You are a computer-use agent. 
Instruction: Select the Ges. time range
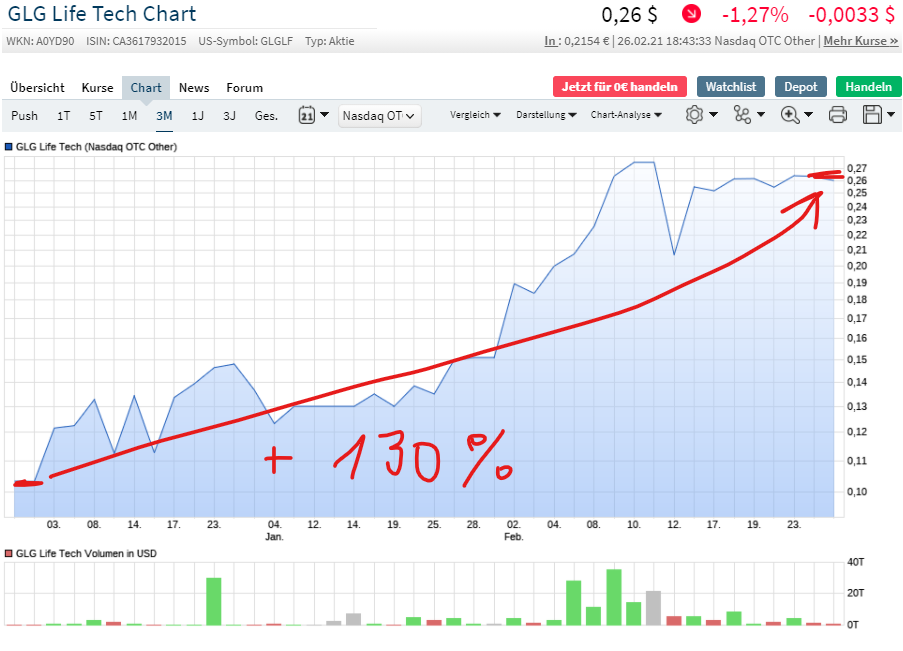pos(266,116)
